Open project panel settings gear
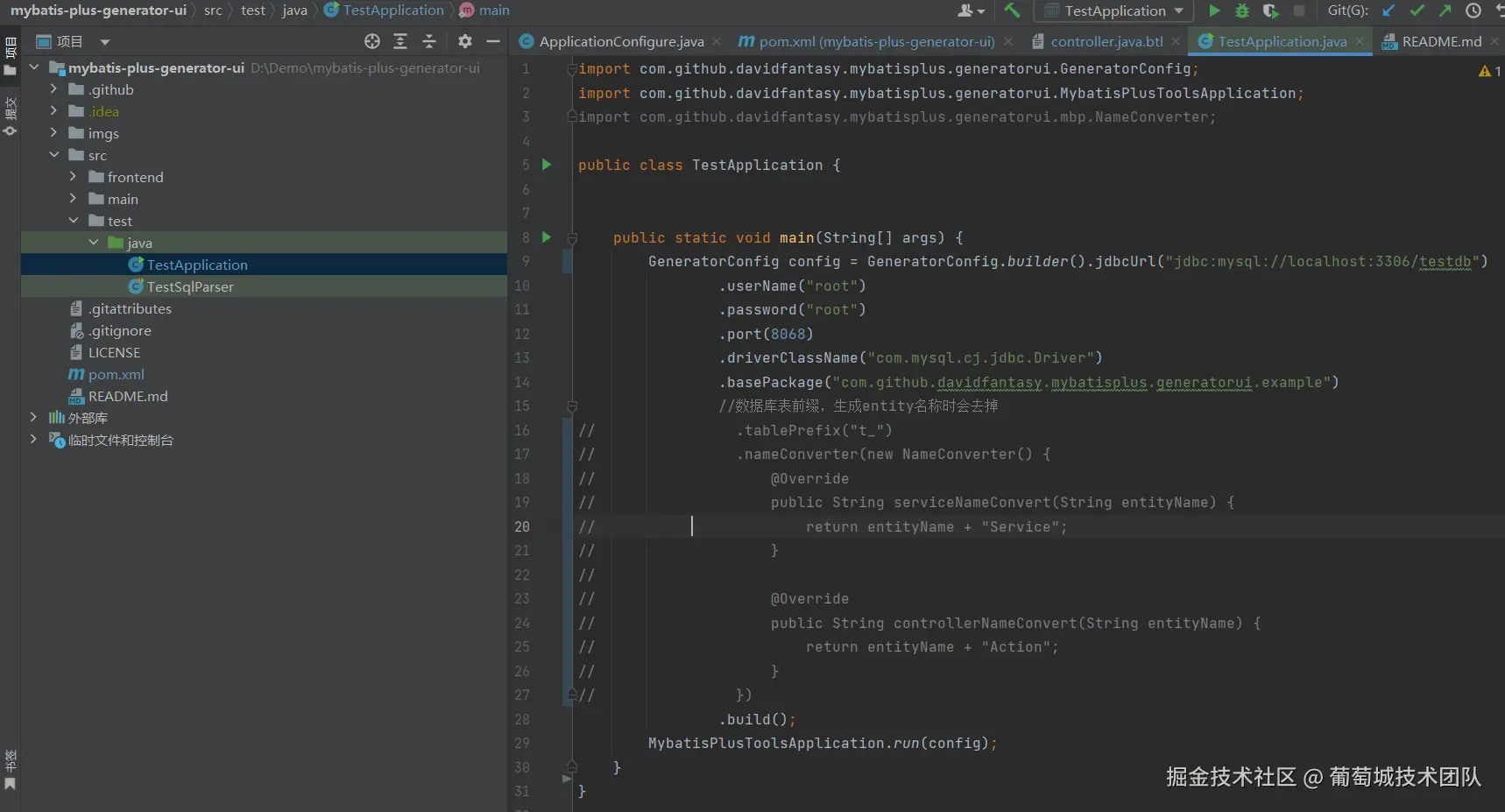 coord(465,41)
